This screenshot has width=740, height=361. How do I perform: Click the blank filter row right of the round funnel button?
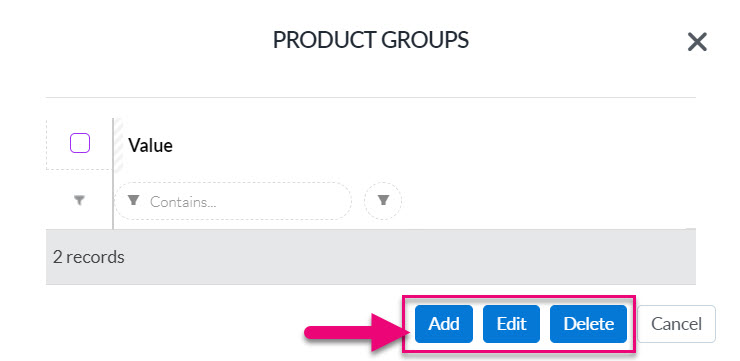[x=548, y=201]
